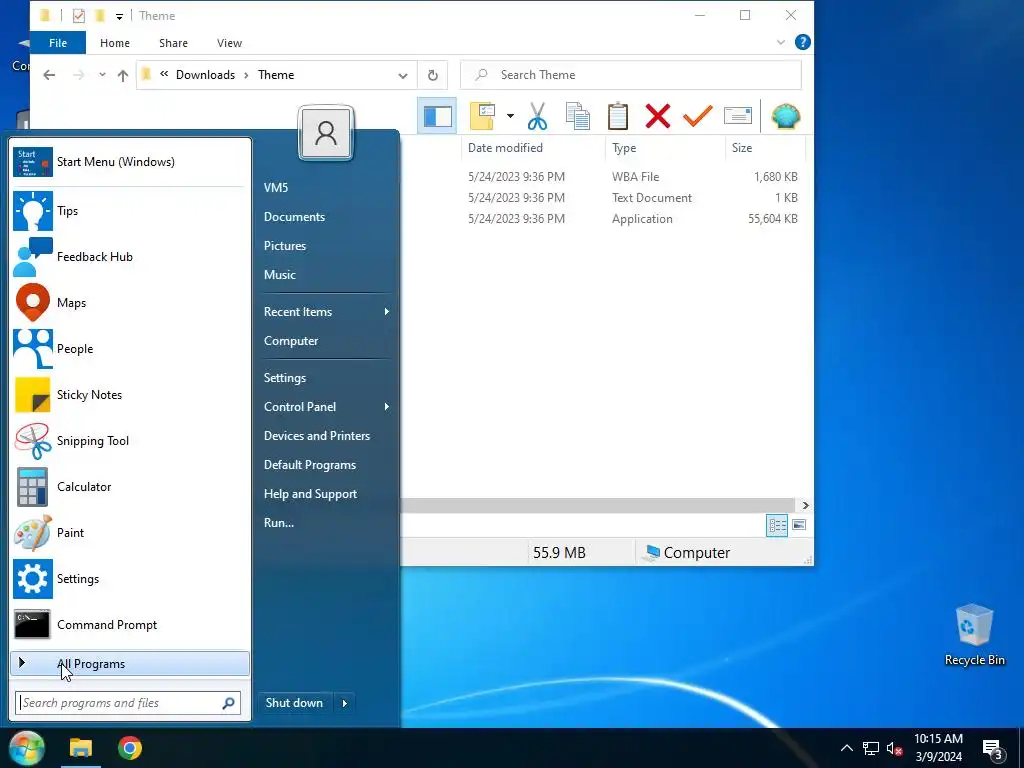Expand All Programs list

130,664
